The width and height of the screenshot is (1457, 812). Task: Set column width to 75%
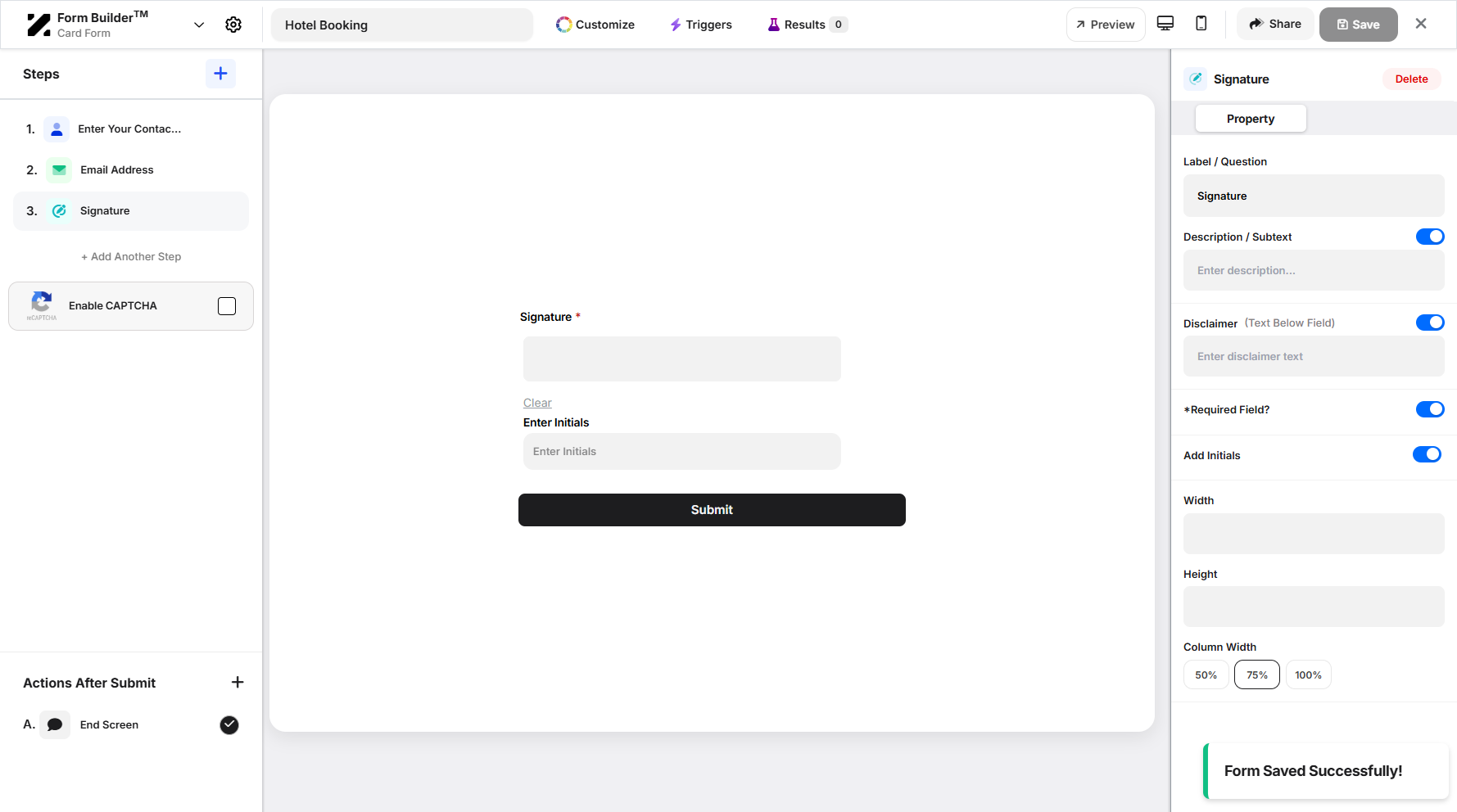pos(1257,674)
